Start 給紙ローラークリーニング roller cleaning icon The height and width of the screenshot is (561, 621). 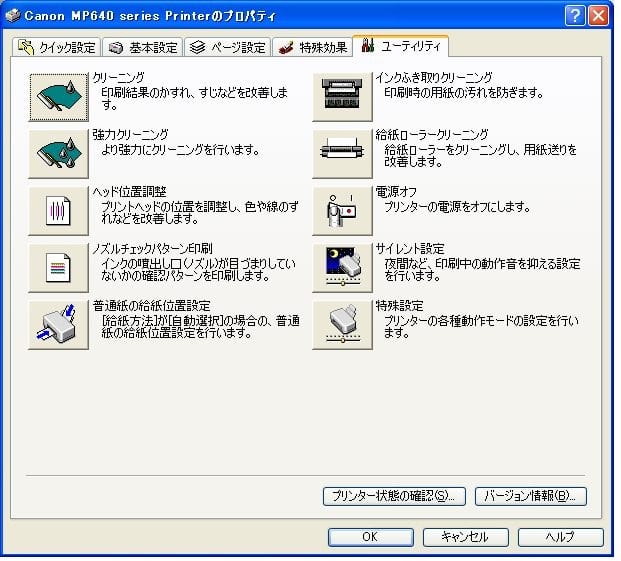pos(342,152)
